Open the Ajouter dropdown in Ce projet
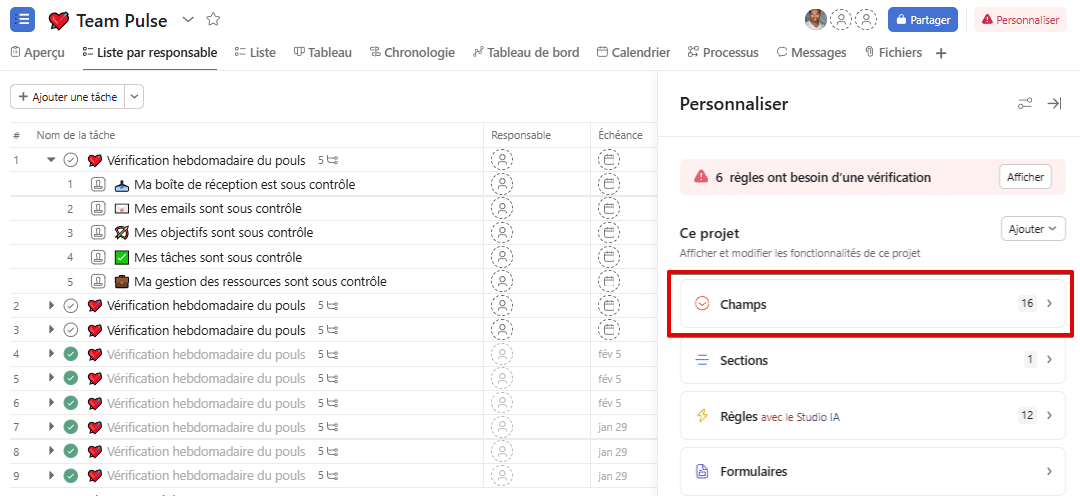The image size is (1080, 496). (x=1033, y=229)
